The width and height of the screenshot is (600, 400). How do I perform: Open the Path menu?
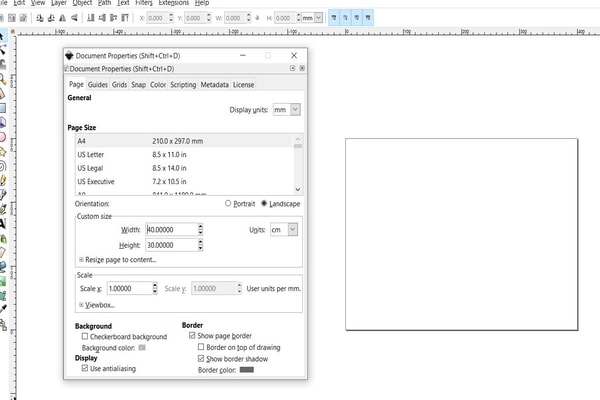tap(104, 3)
